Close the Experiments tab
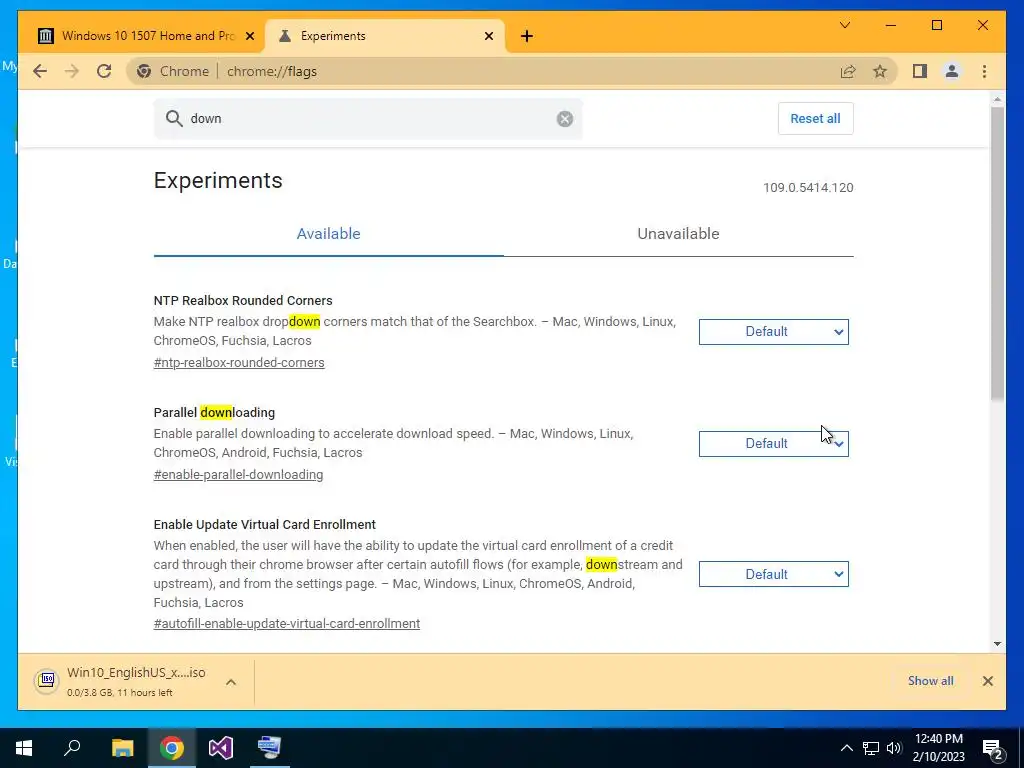Viewport: 1024px width, 768px height. tap(488, 36)
